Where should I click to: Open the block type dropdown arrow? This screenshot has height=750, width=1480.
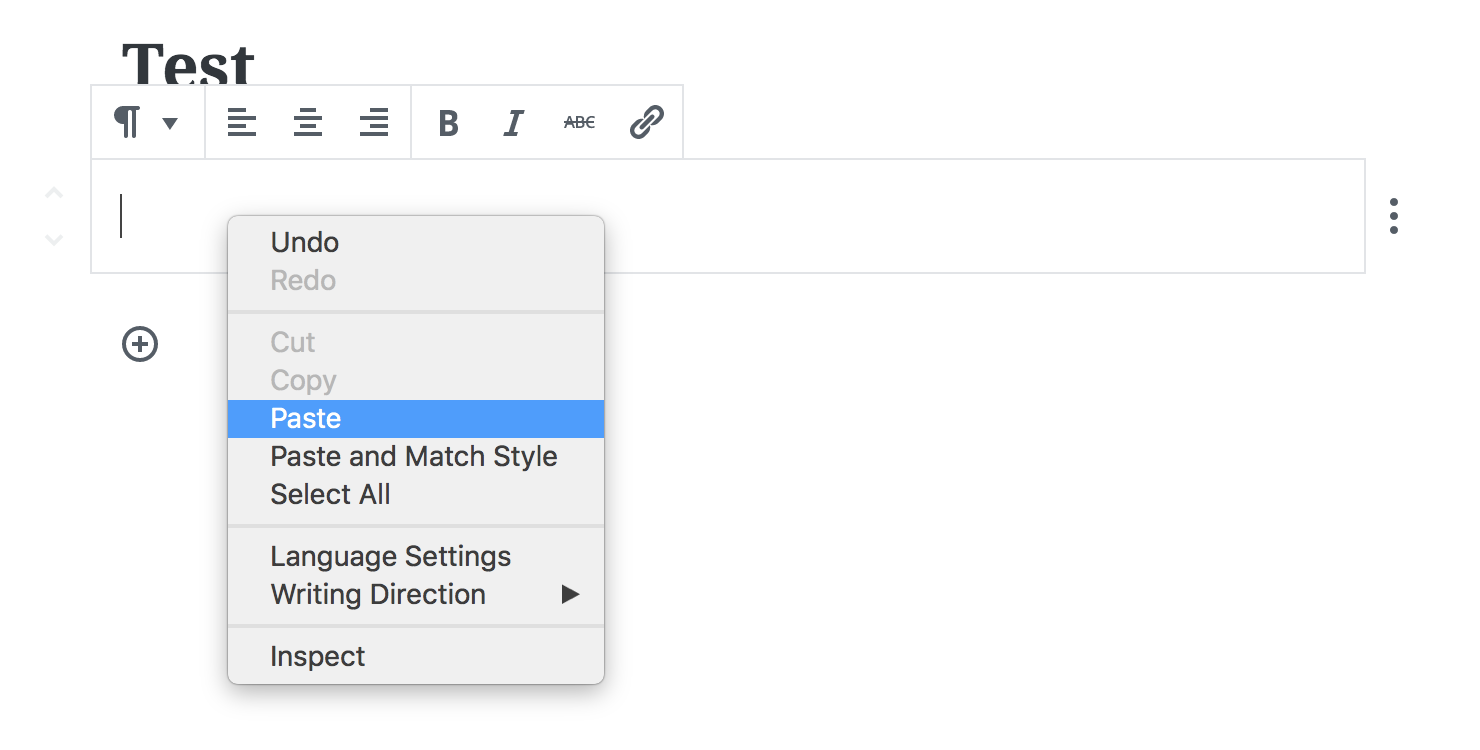coord(170,123)
